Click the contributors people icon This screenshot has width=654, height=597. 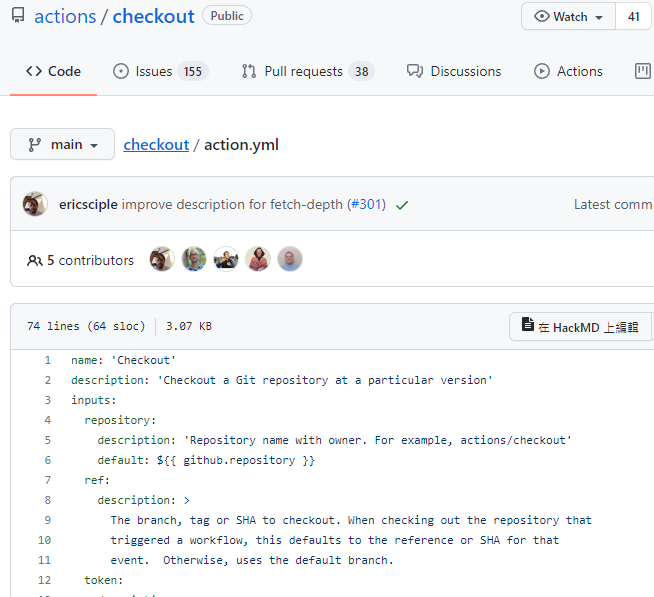(x=35, y=261)
